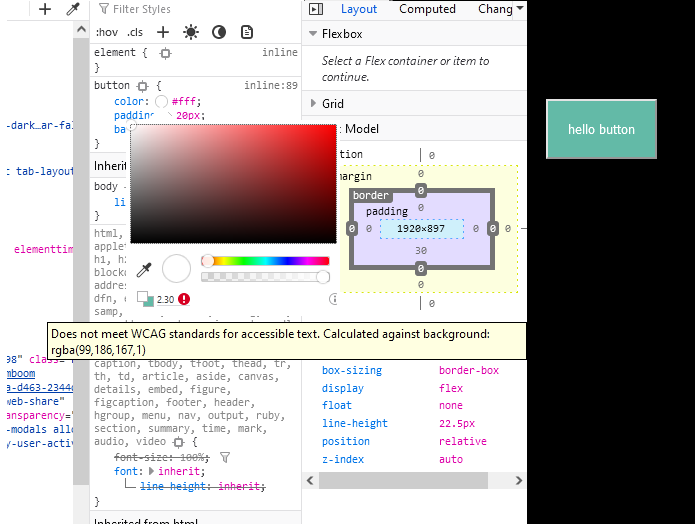Select the element rule highlighter icon

[x=165, y=53]
